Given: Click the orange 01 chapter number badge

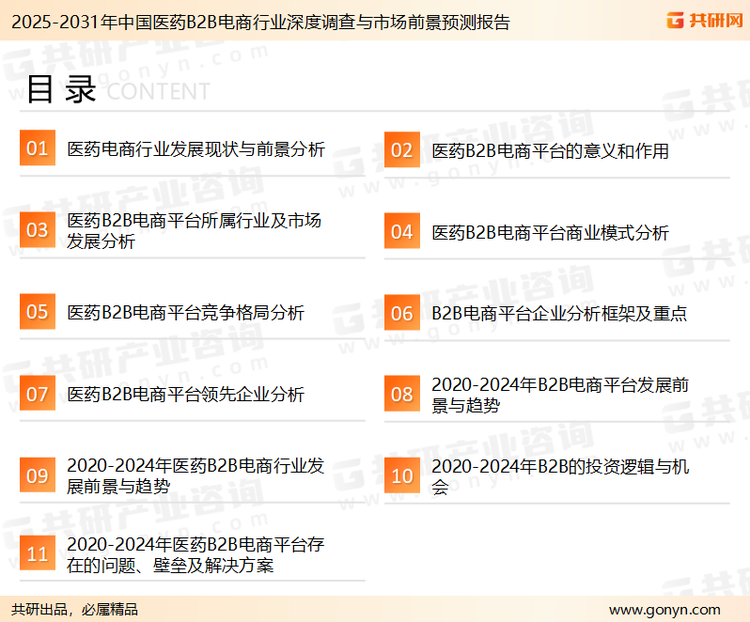Looking at the screenshot, I should [x=37, y=148].
